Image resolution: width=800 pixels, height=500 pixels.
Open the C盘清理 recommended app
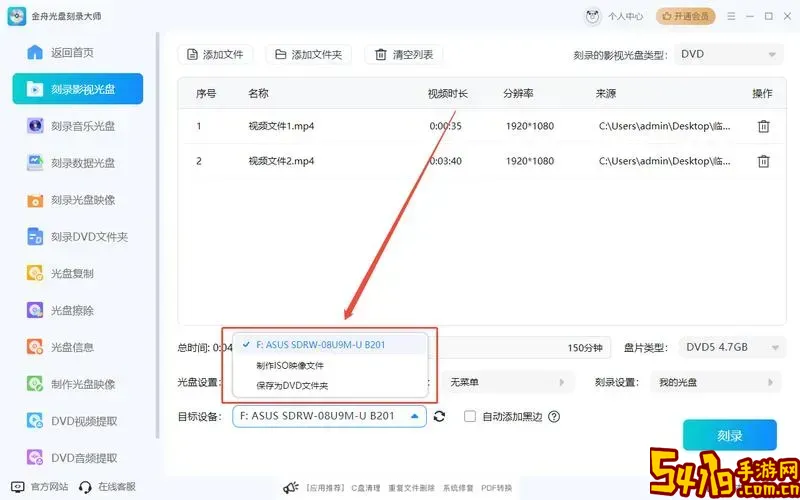pyautogui.click(x=366, y=488)
